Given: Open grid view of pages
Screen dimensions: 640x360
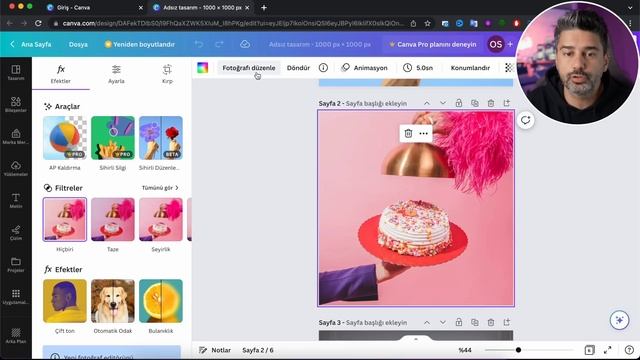Looking at the screenshot, I should point(589,350).
